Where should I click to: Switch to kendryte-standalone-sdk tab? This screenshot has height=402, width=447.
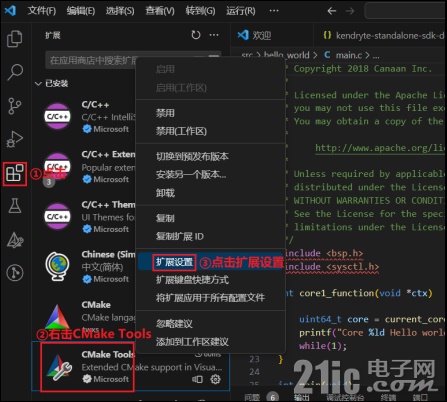pyautogui.click(x=380, y=35)
